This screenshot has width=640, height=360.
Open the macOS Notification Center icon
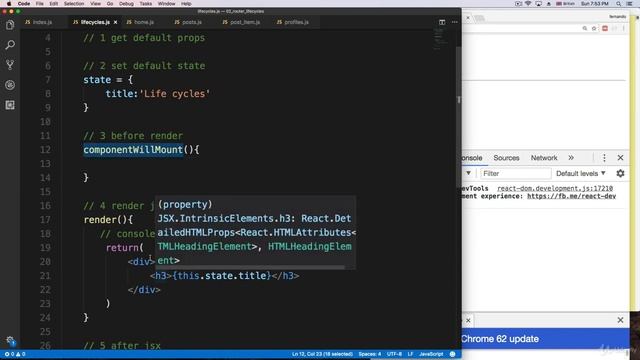pyautogui.click(x=630, y=4)
